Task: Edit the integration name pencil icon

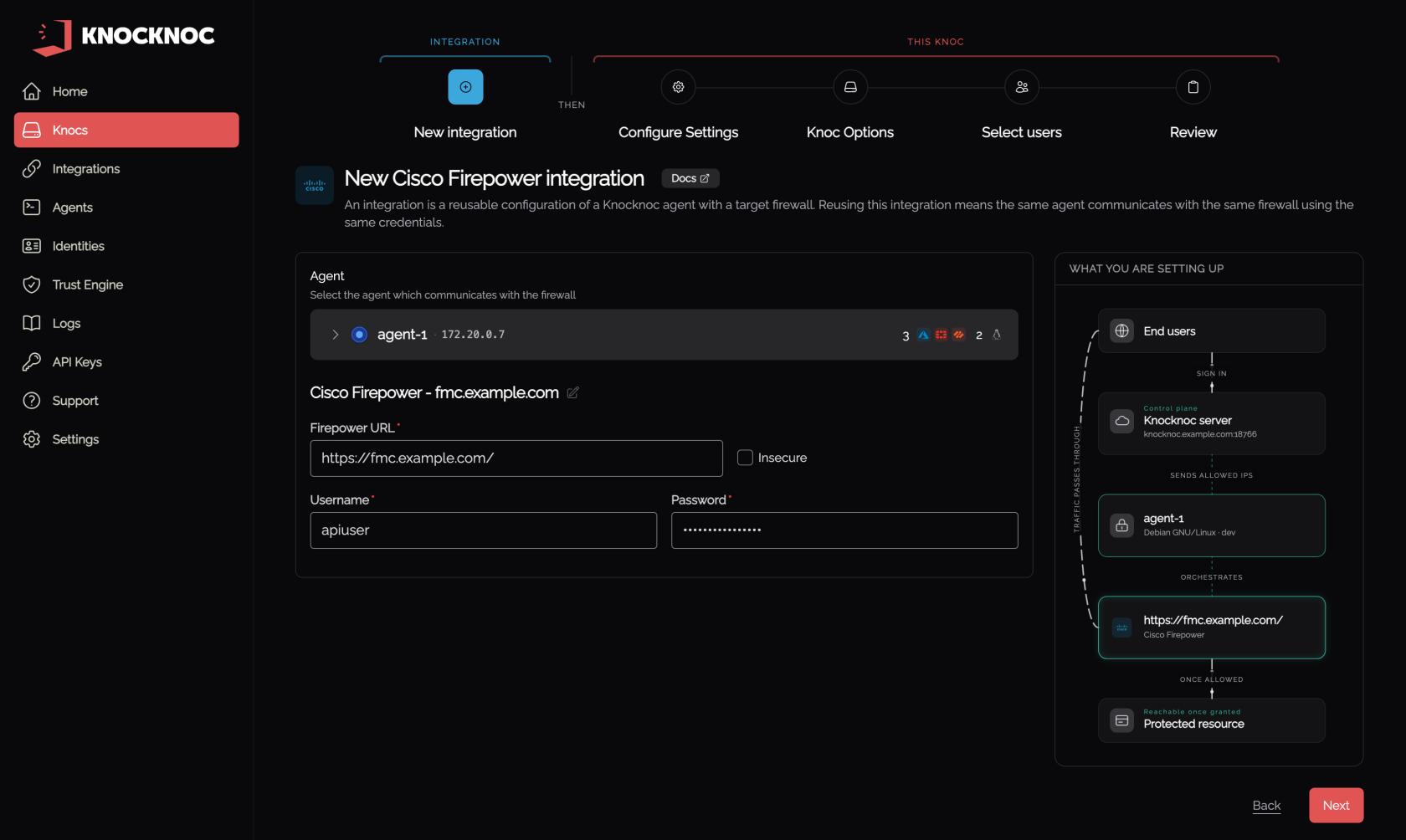Action: [x=573, y=392]
